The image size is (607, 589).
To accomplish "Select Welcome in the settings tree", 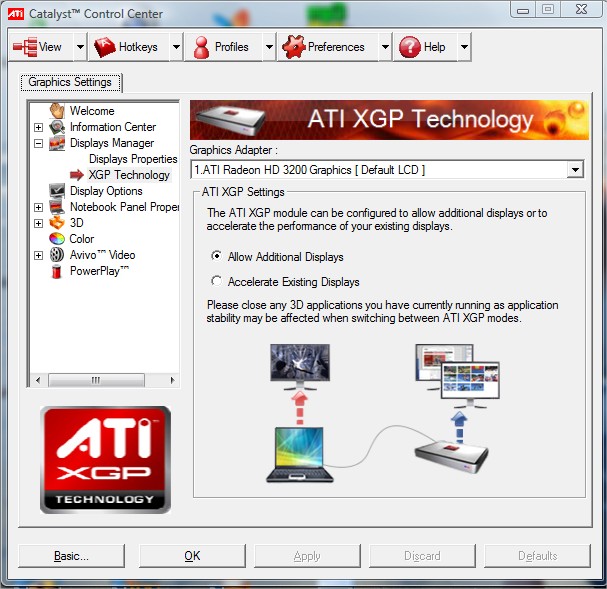I will (x=92, y=111).
